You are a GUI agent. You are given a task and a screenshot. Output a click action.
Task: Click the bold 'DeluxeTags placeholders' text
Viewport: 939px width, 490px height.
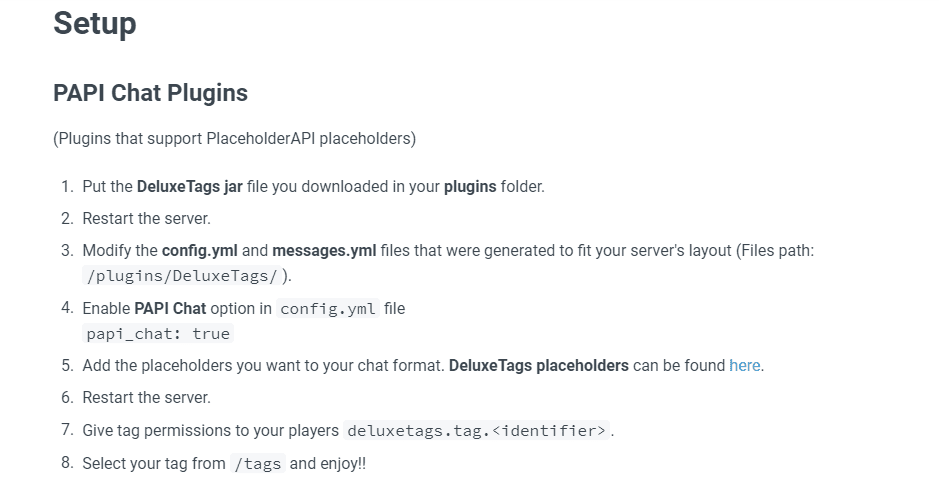[539, 365]
